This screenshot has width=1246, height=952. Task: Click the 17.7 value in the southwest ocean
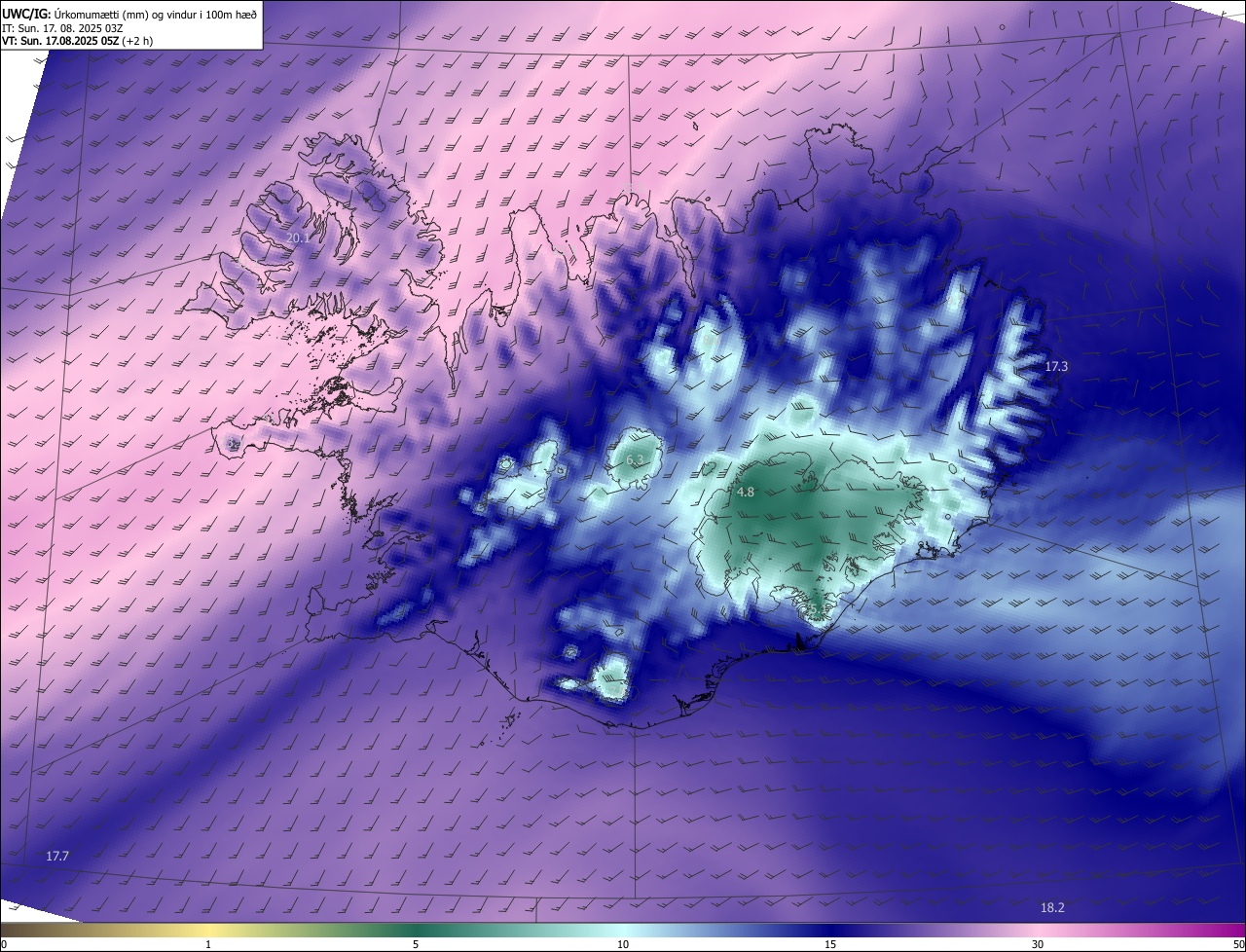[x=57, y=856]
